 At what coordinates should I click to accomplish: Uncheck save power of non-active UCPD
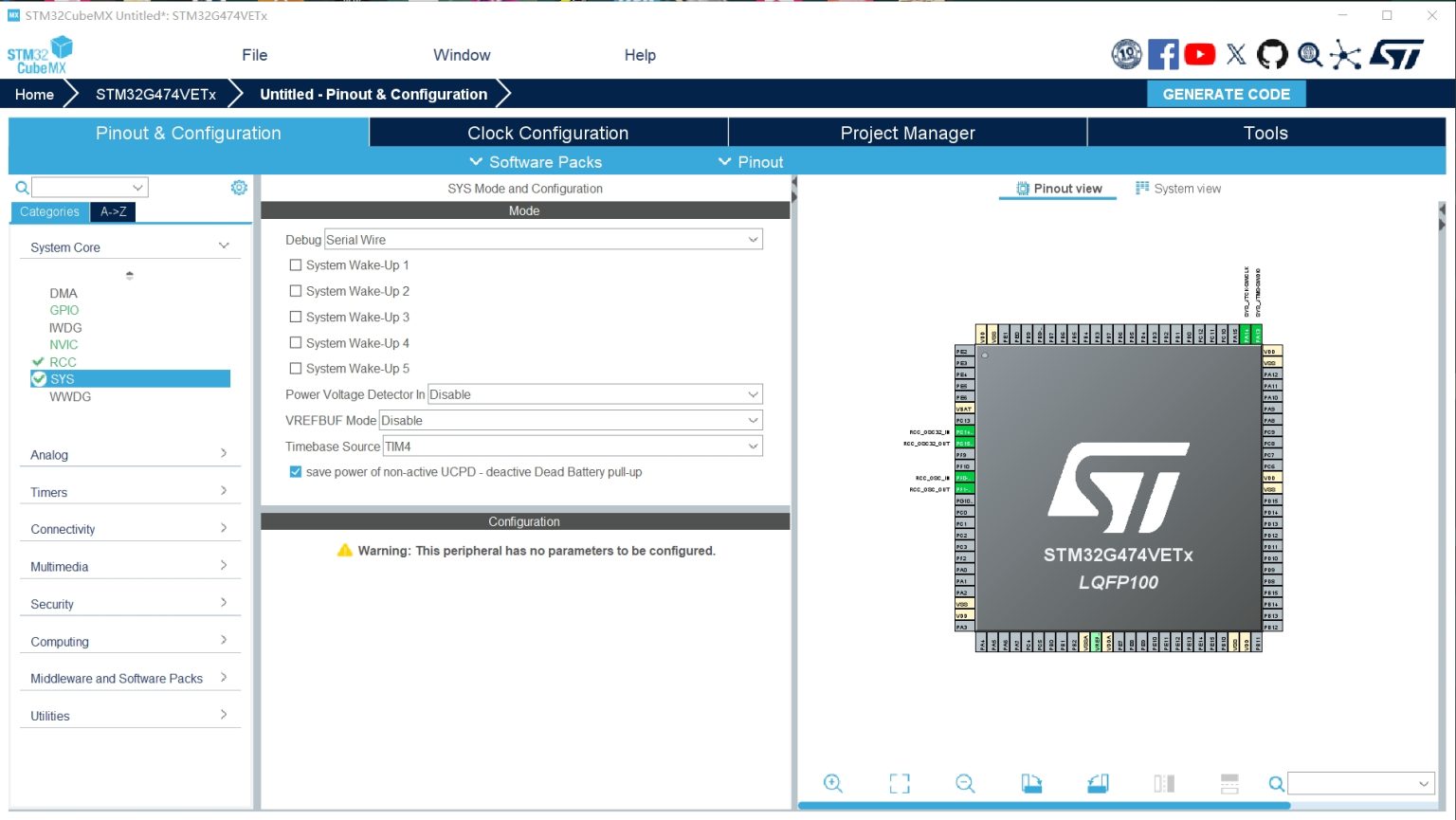296,472
